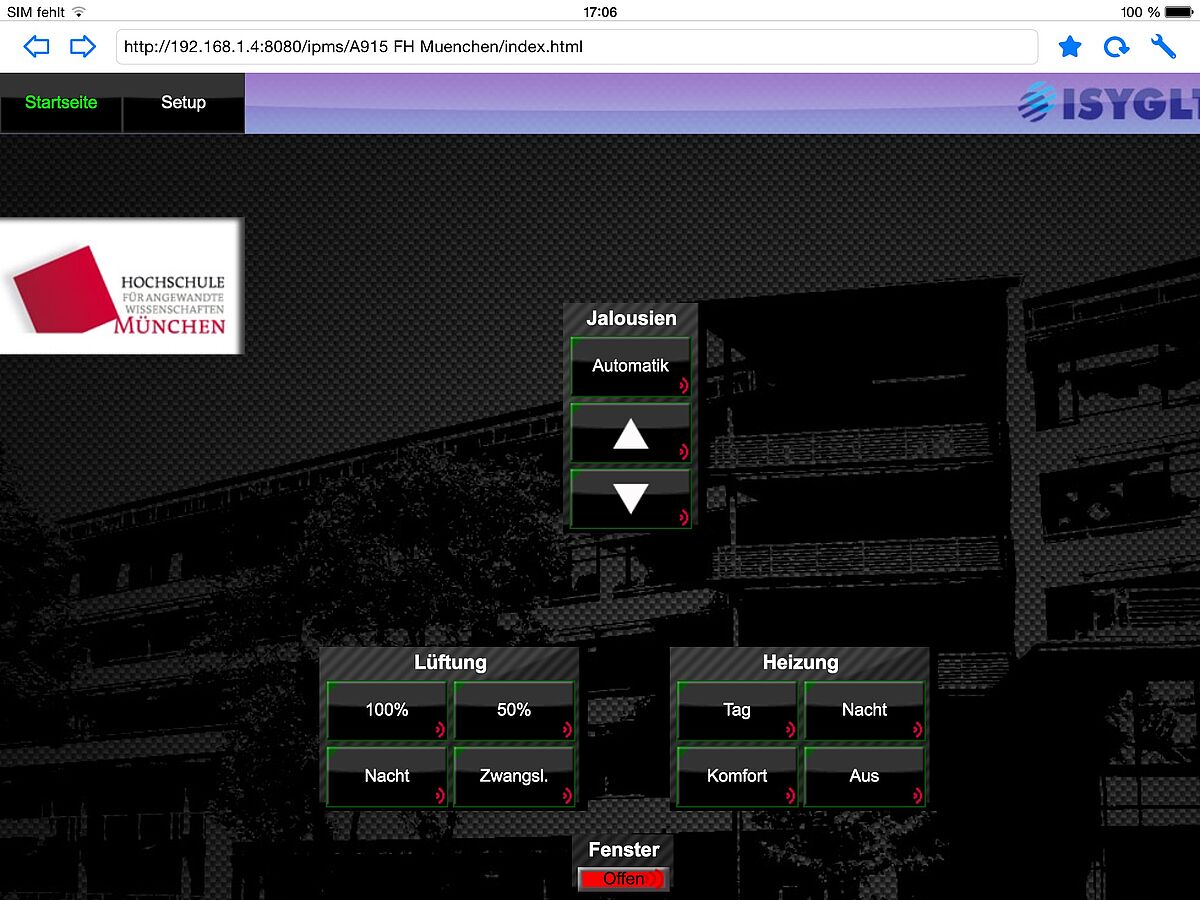
Task: Tap the browser forward arrow
Action: tap(82, 47)
